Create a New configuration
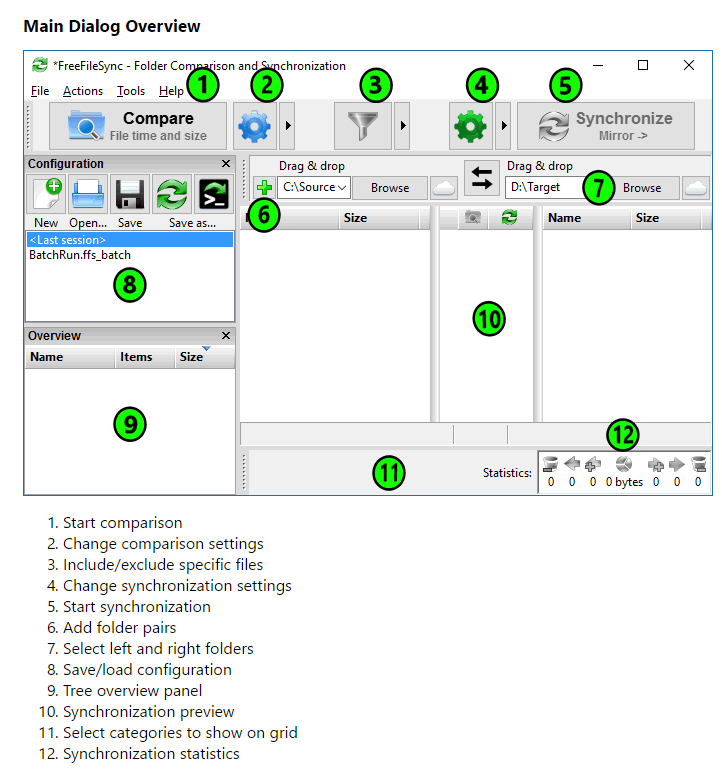The width and height of the screenshot is (722, 776). click(48, 194)
